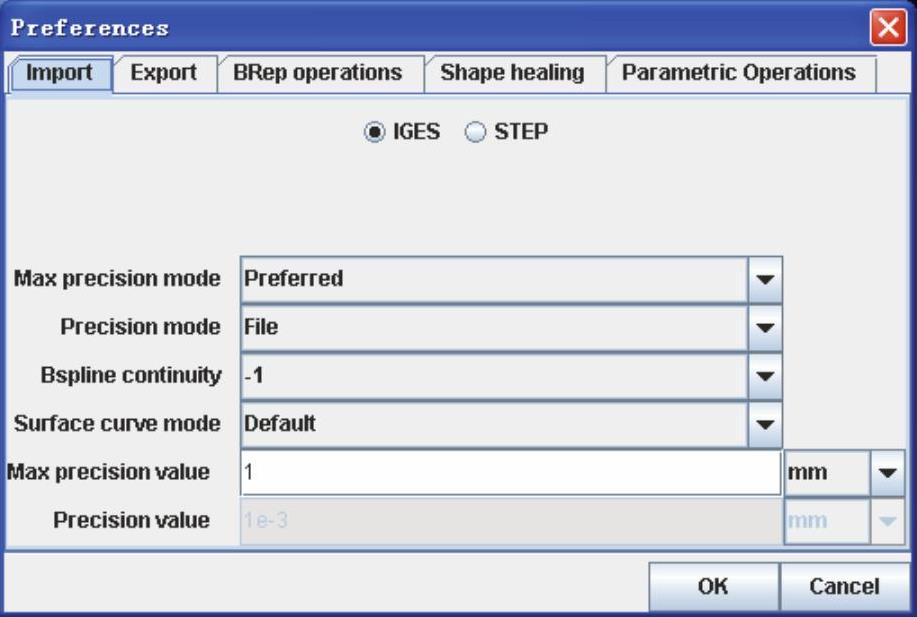
Task: Select the IGES radio button
Action: pyautogui.click(x=373, y=133)
